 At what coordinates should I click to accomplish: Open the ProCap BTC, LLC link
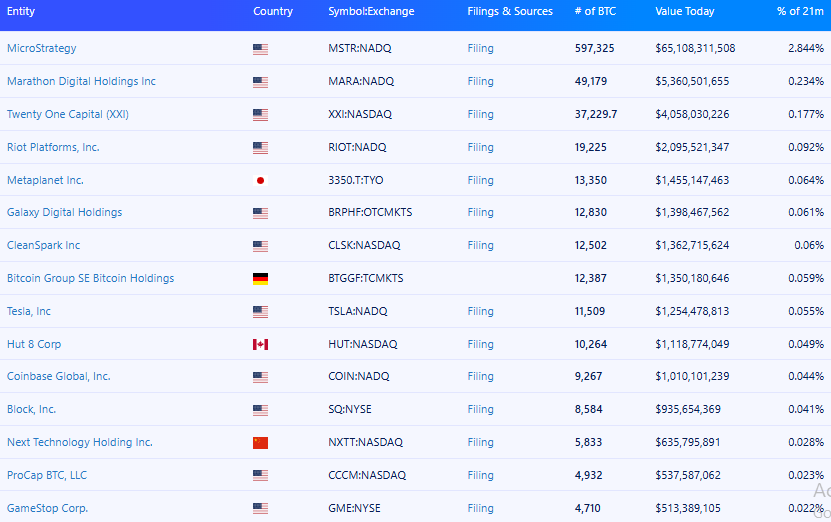(47, 475)
